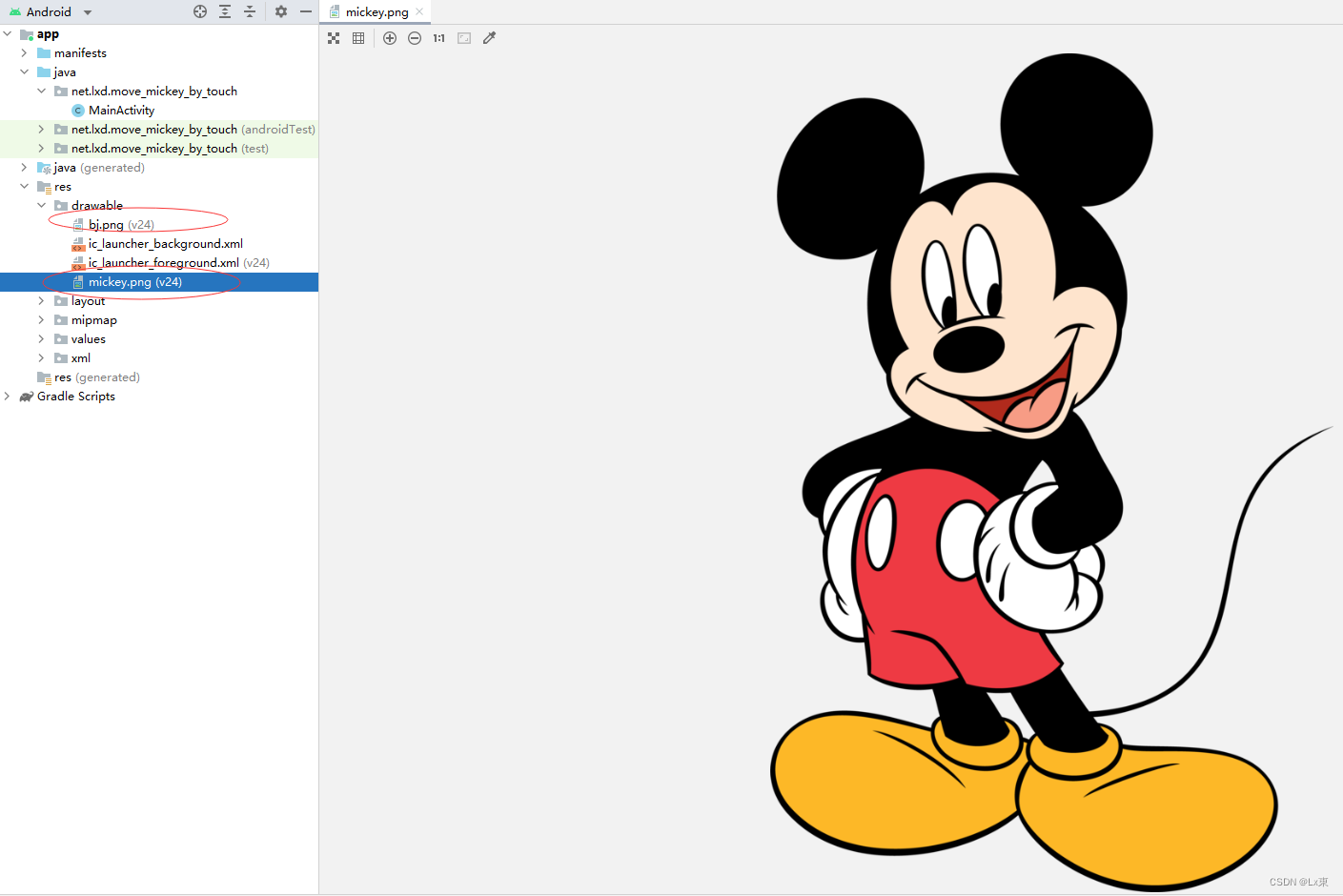Image resolution: width=1343 pixels, height=896 pixels.
Task: Click the Fit Zoom to Window icon
Action: (464, 38)
